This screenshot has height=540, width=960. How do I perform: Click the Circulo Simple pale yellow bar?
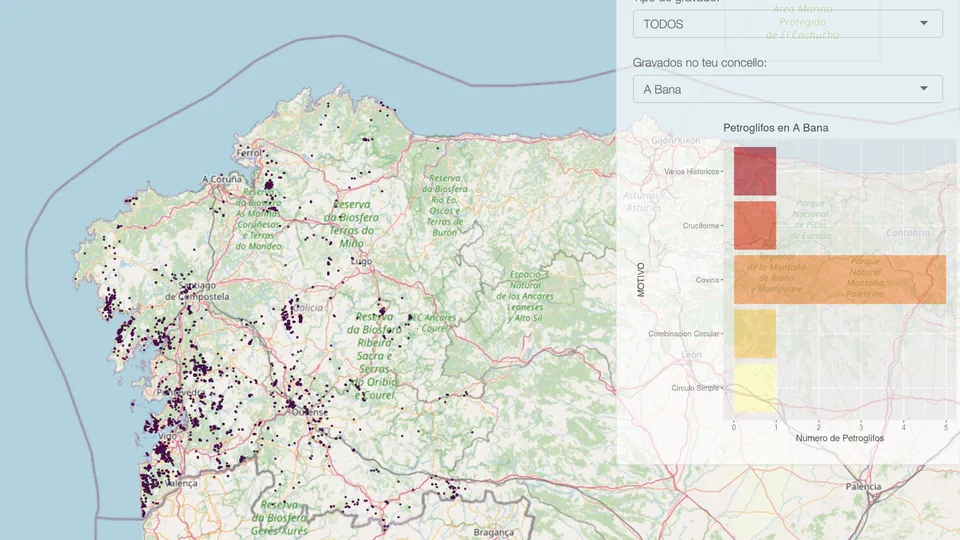[755, 388]
